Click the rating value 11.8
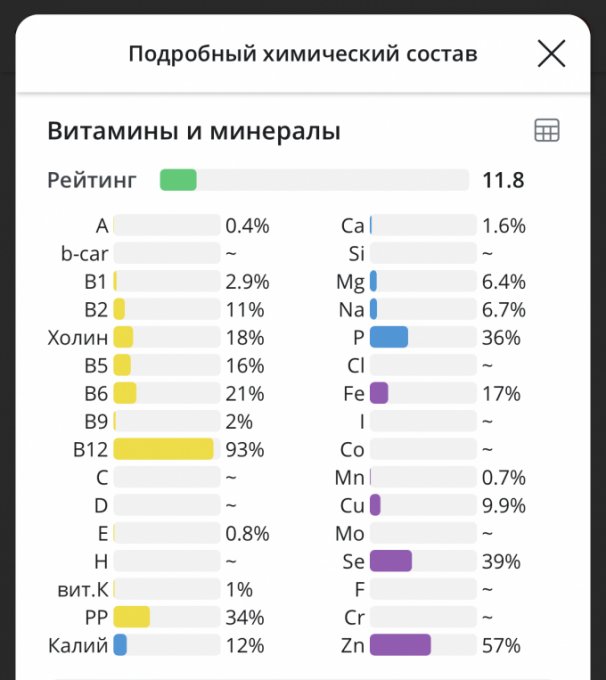Viewport: 606px width, 680px height. point(503,181)
